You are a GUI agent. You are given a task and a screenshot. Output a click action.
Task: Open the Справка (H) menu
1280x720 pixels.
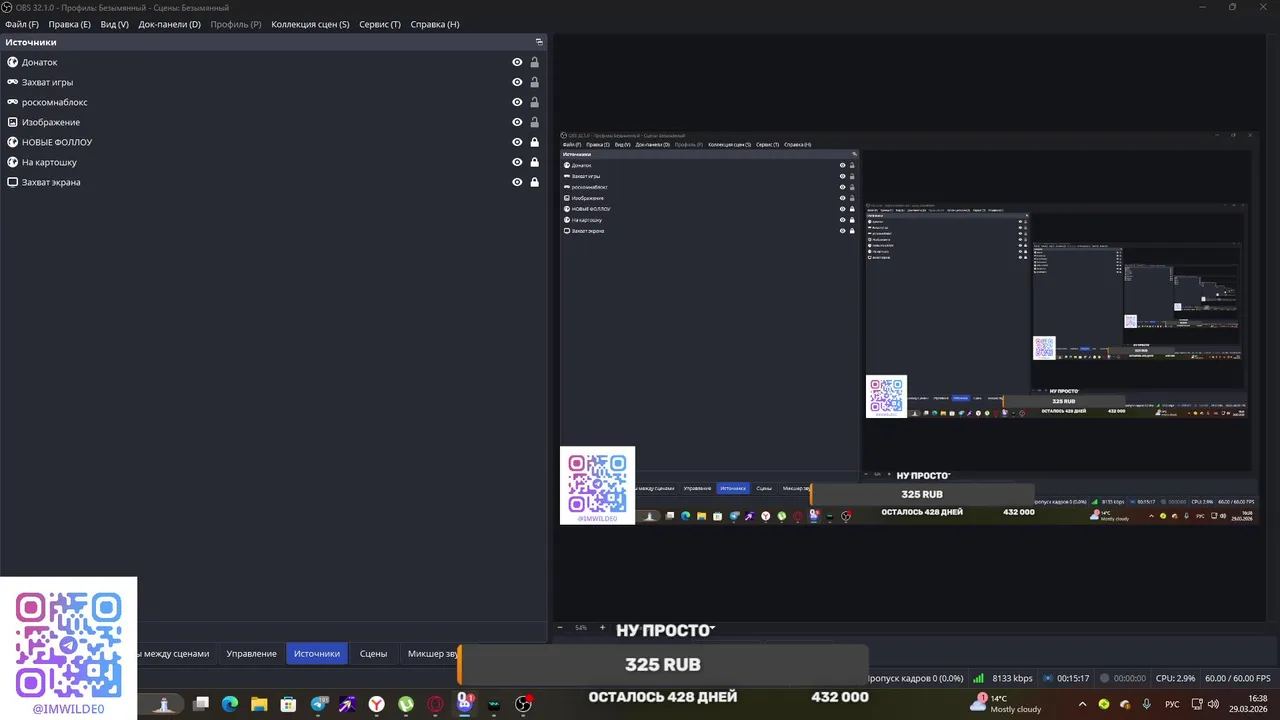click(x=435, y=24)
